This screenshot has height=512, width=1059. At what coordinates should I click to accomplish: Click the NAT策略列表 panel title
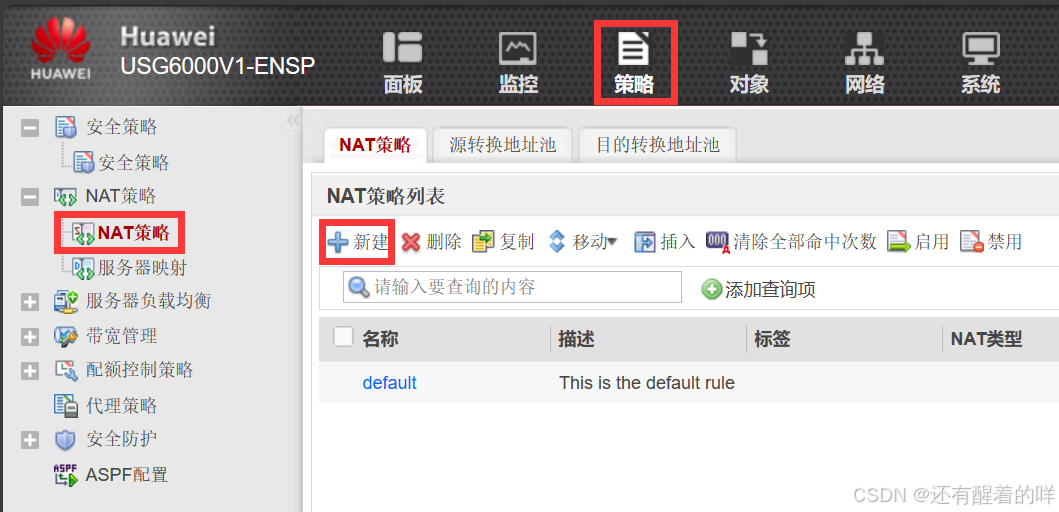(x=386, y=197)
